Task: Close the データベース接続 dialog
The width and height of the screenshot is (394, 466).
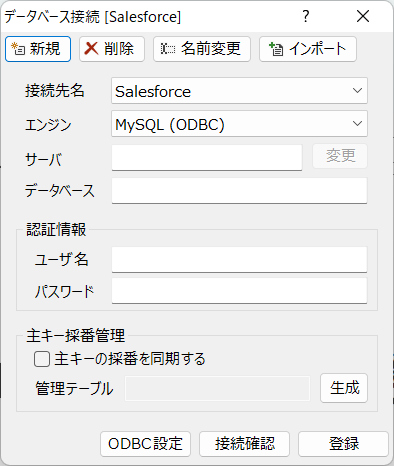Action: click(363, 16)
